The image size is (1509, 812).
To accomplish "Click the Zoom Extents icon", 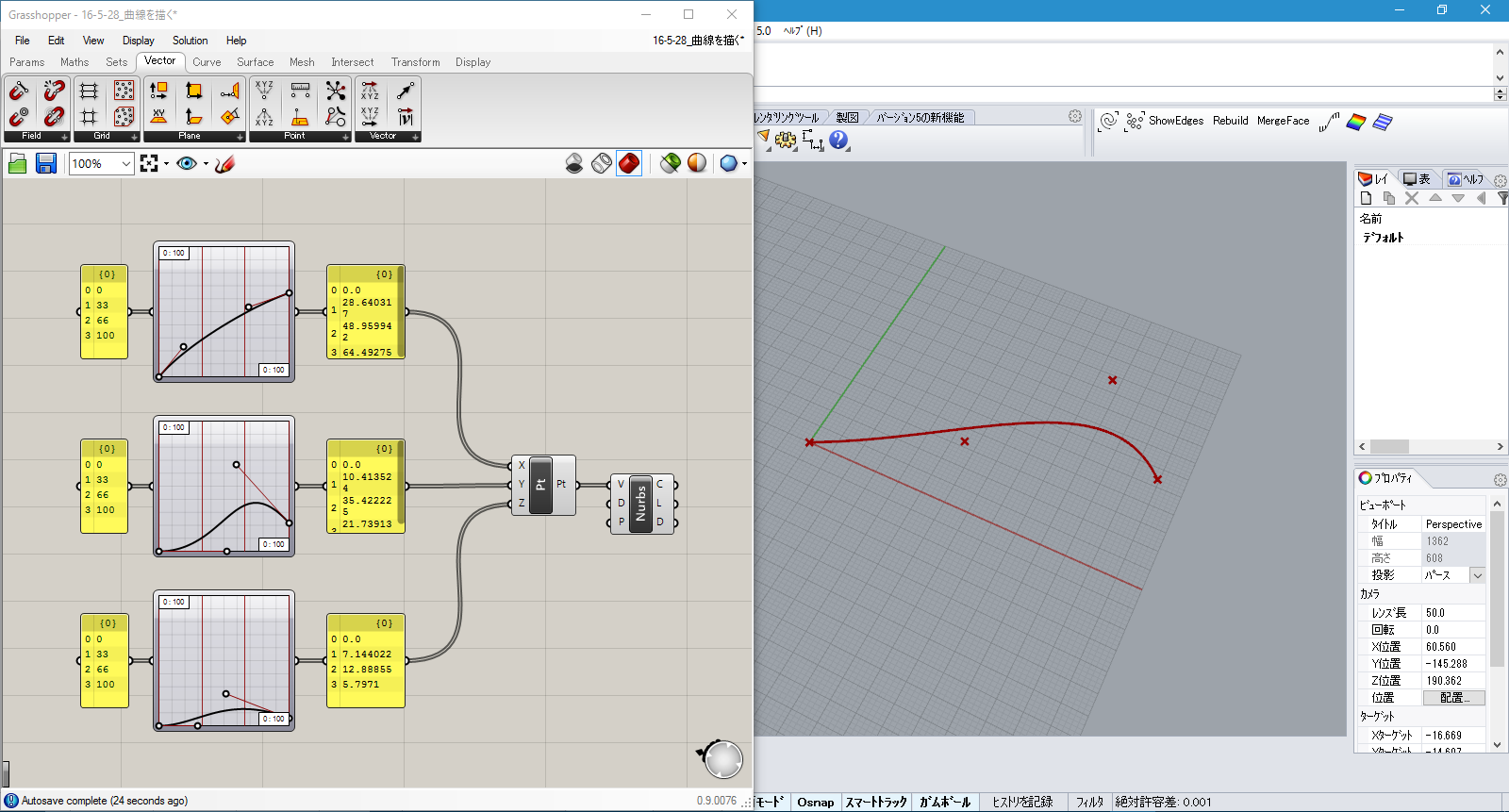I will click(x=149, y=163).
